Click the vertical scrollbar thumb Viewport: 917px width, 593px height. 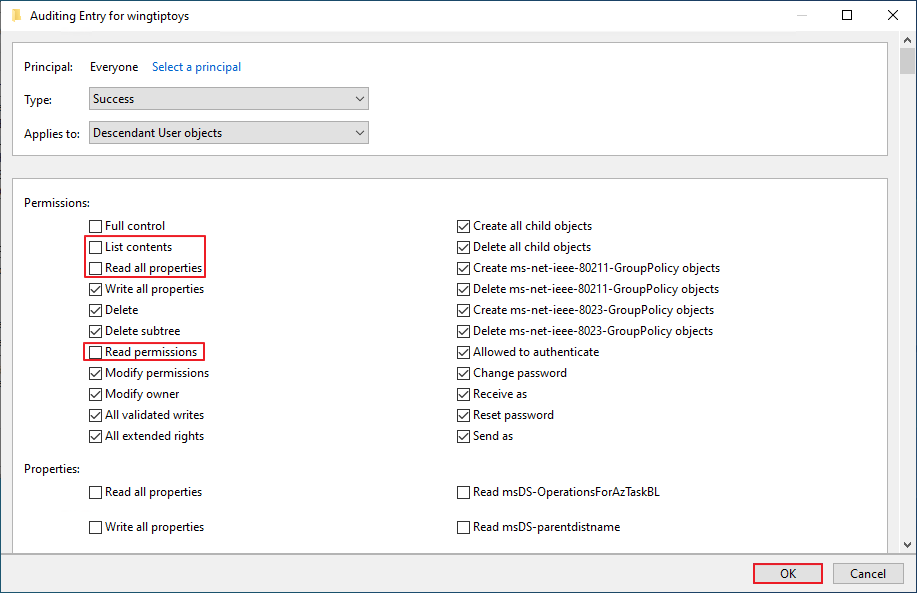tap(907, 61)
